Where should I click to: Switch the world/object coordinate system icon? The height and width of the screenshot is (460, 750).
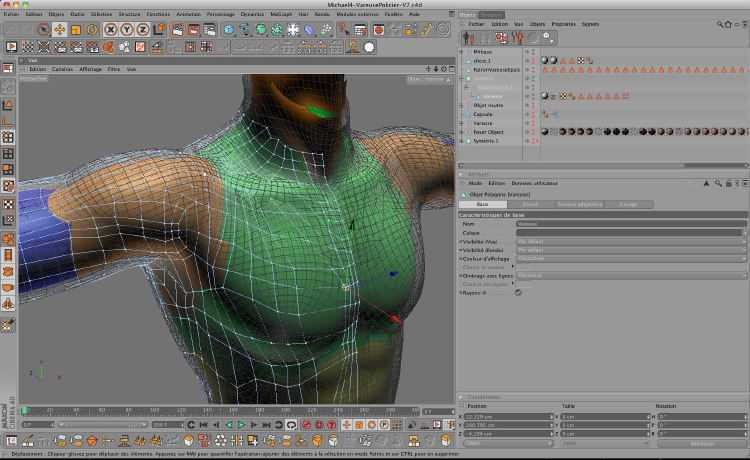159,30
